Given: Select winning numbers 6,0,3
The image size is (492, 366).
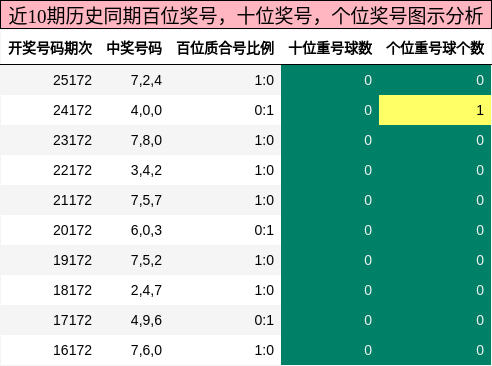Looking at the screenshot, I should point(146,231).
